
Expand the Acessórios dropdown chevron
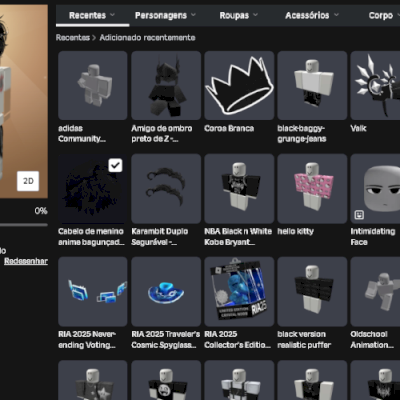(336, 15)
